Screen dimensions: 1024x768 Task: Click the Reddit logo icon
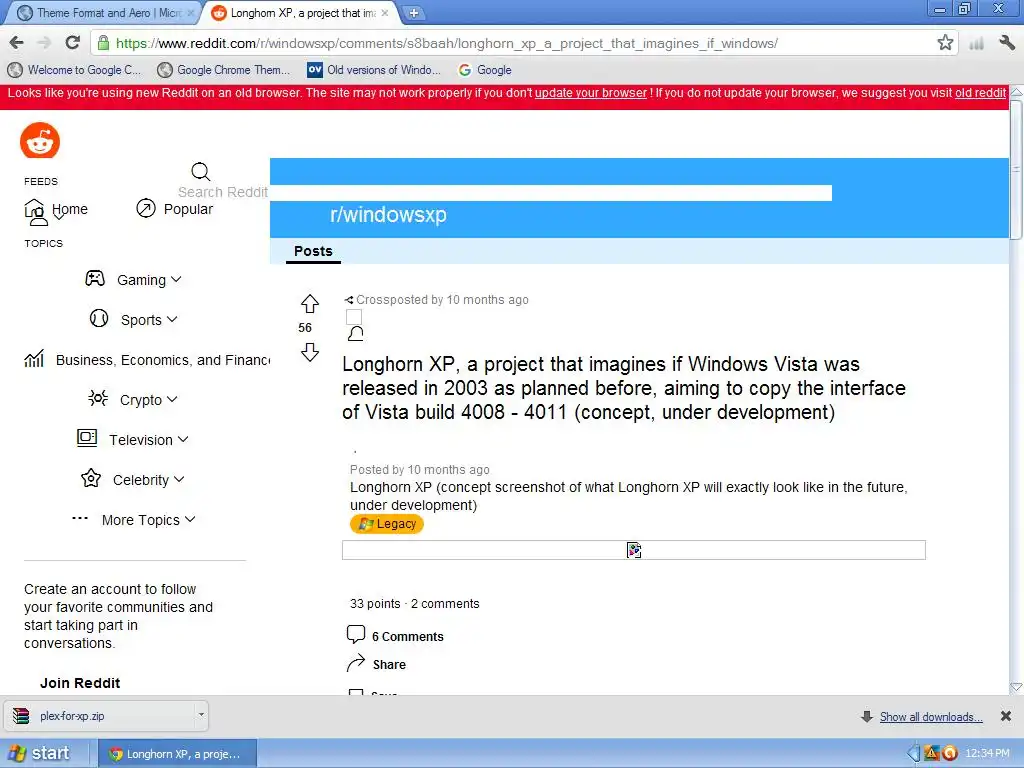click(40, 140)
